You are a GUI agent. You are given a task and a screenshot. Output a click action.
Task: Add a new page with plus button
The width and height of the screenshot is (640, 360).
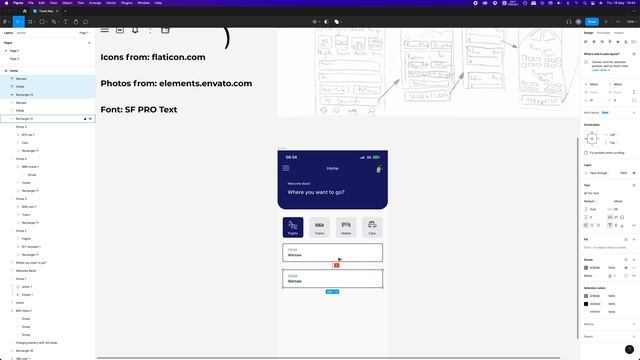pyautogui.click(x=89, y=42)
